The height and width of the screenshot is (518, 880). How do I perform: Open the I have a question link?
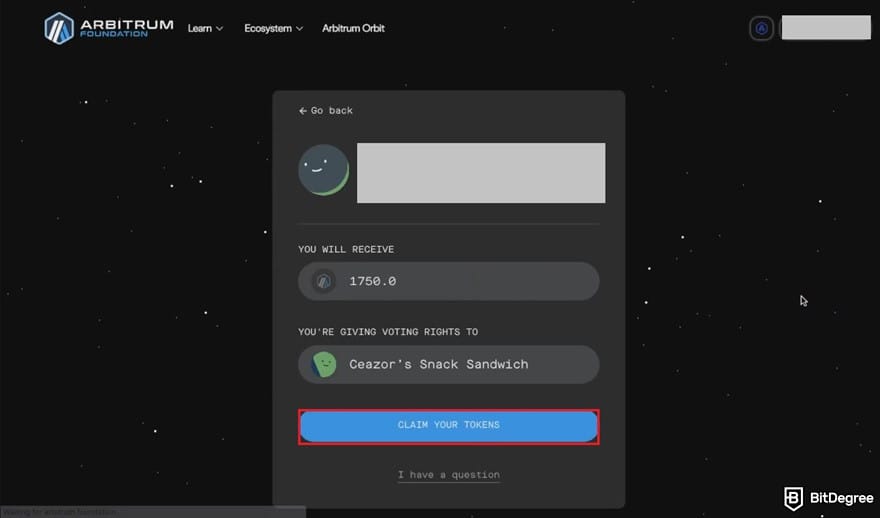click(x=448, y=475)
